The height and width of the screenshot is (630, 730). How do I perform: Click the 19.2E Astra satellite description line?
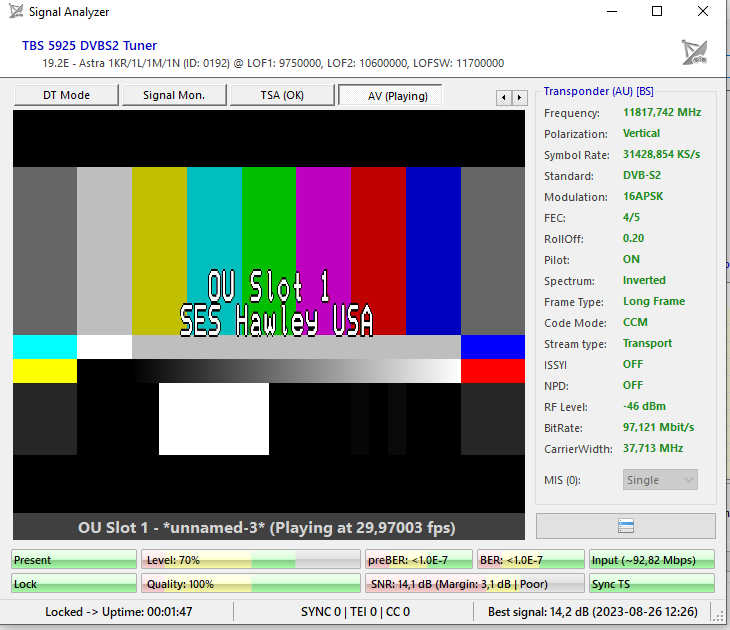(273, 63)
